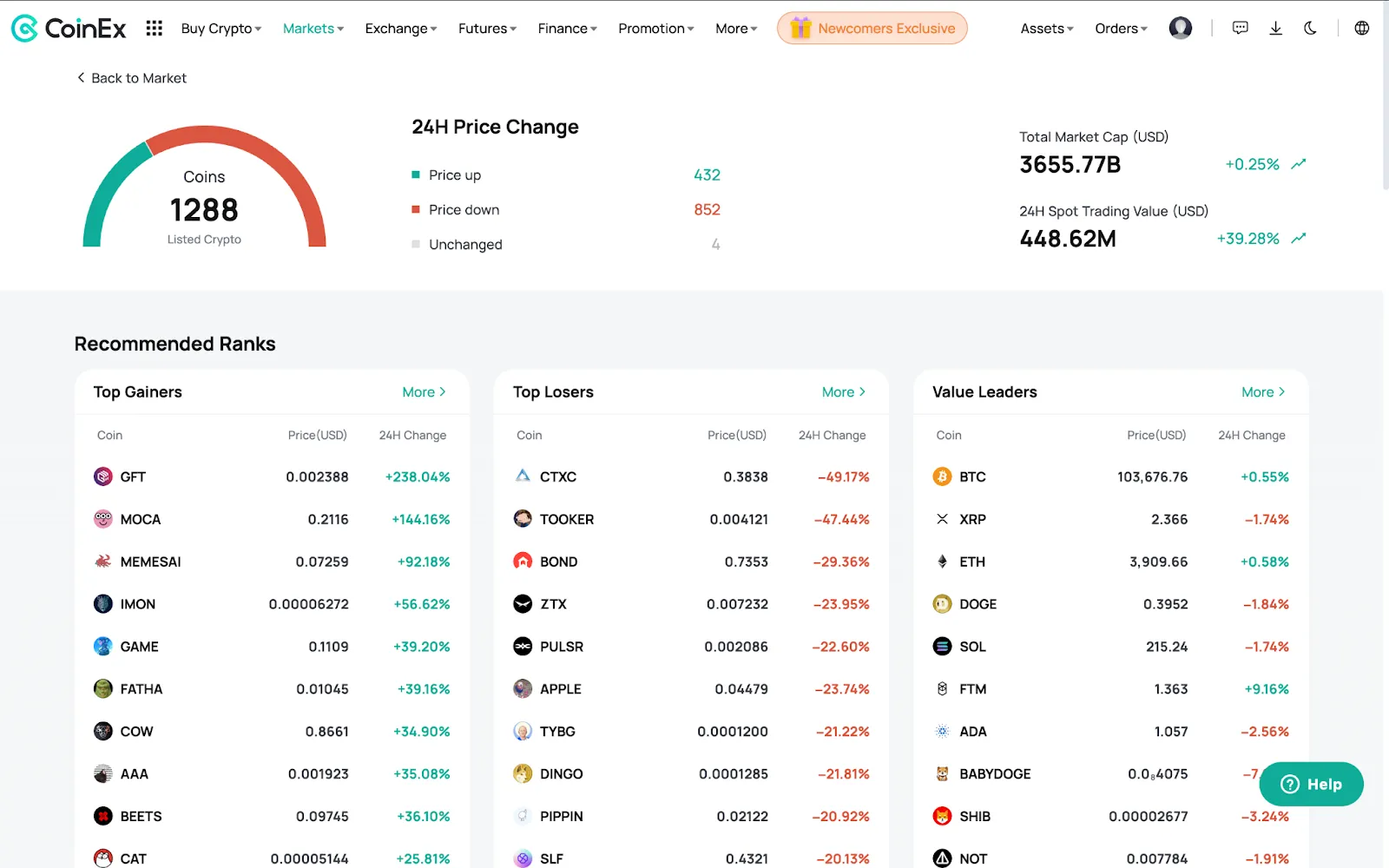Select the ADA row in Value Leaders

[x=1110, y=732]
